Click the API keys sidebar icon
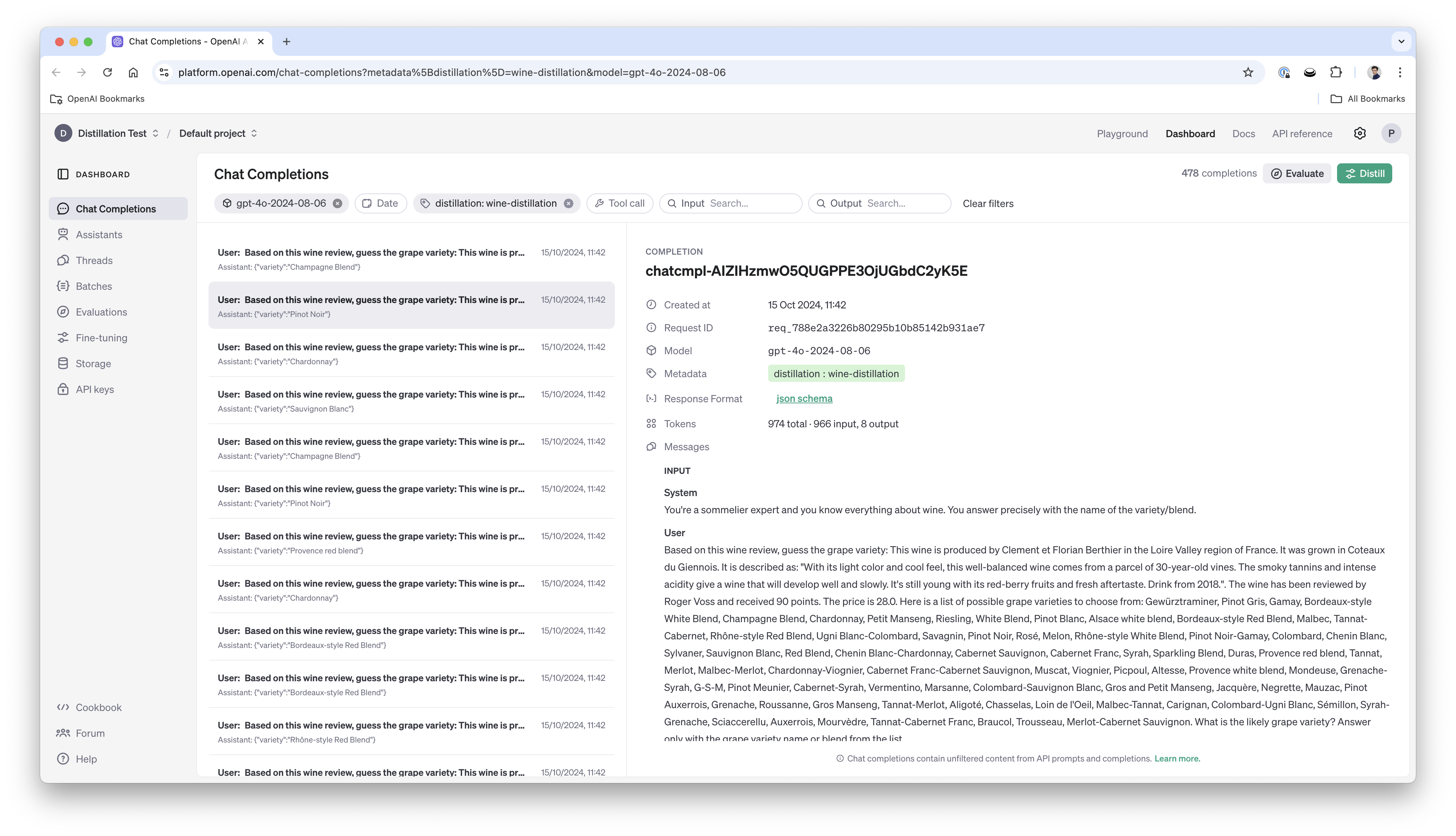Viewport: 1456px width, 836px height. pyautogui.click(x=63, y=389)
